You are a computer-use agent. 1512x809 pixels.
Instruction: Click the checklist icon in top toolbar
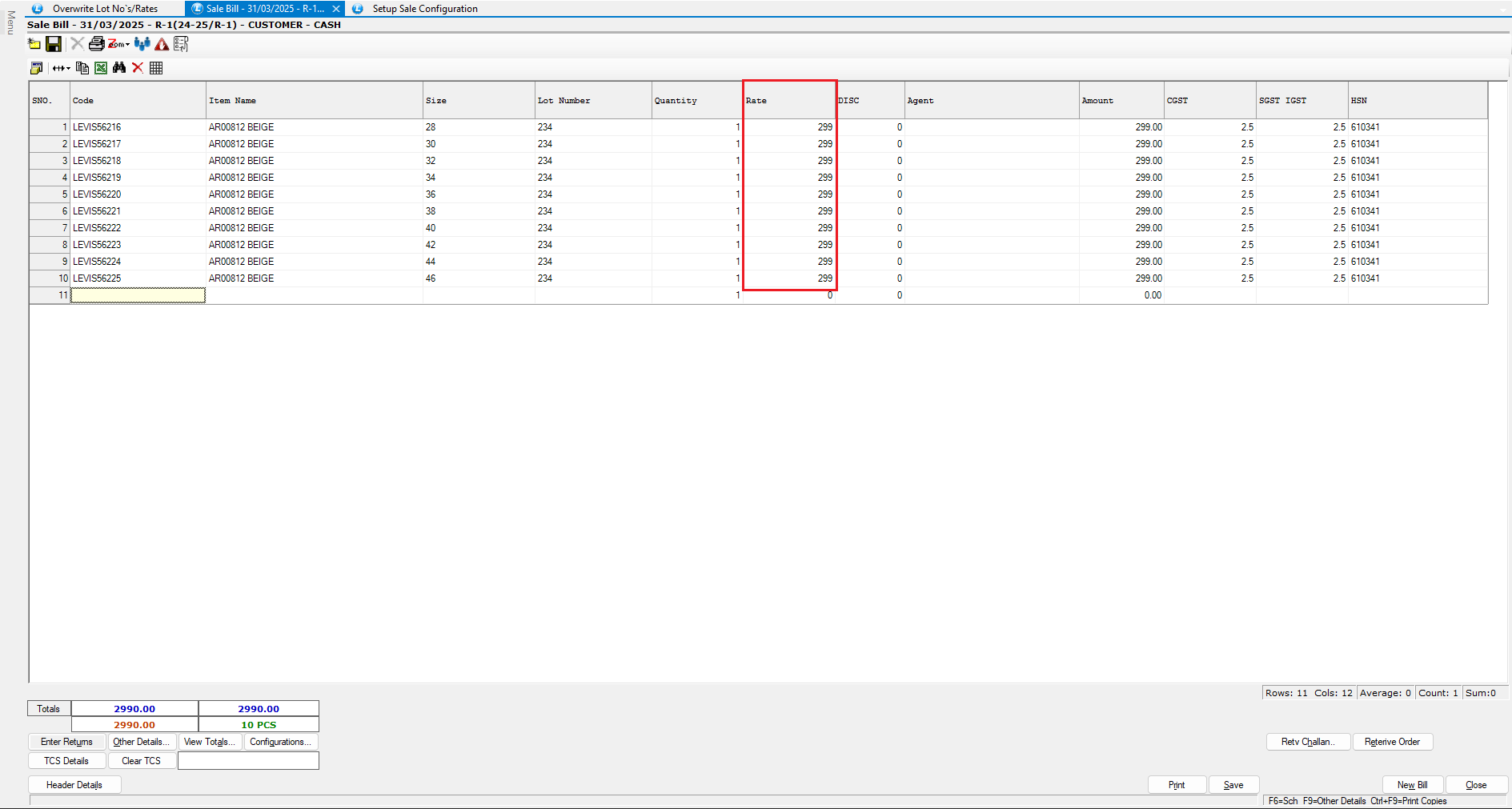181,44
